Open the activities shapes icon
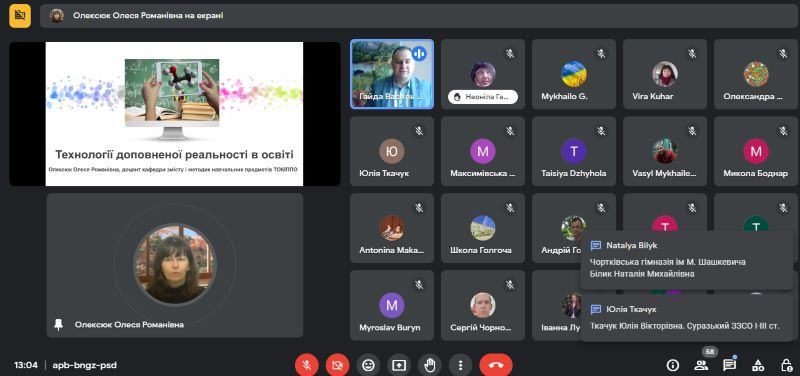The image size is (800, 376). pyautogui.click(x=758, y=365)
